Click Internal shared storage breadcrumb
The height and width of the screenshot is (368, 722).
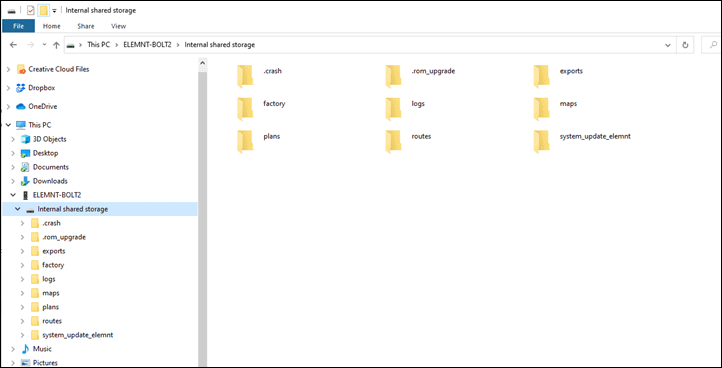pyautogui.click(x=220, y=45)
